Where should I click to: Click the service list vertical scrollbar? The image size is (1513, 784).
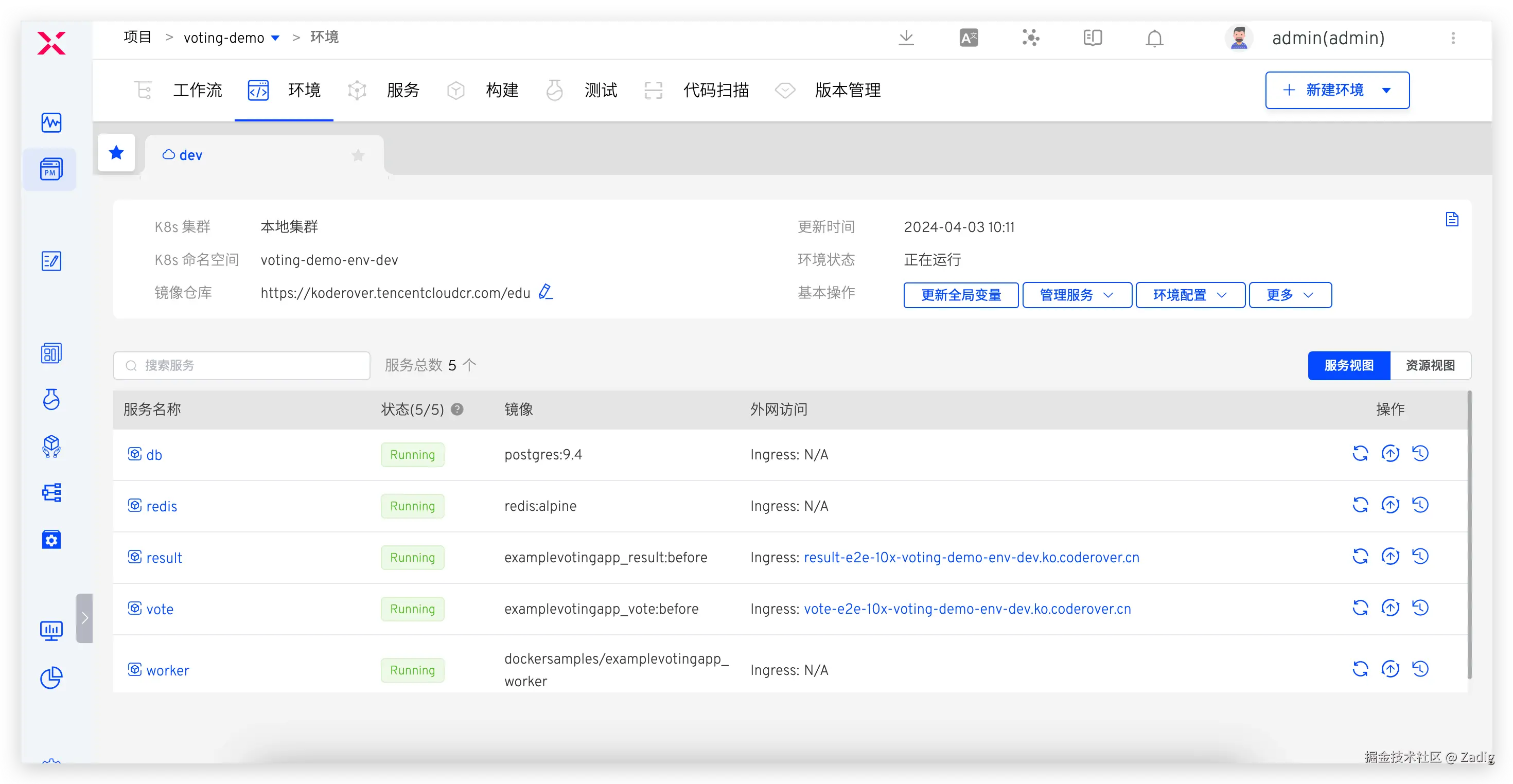(1469, 534)
